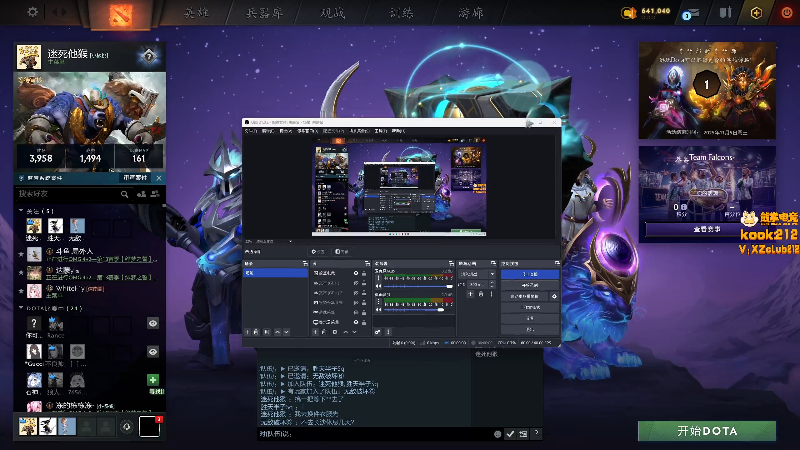Toggle lock of first OBS source
The height and width of the screenshot is (450, 800).
click(x=364, y=273)
